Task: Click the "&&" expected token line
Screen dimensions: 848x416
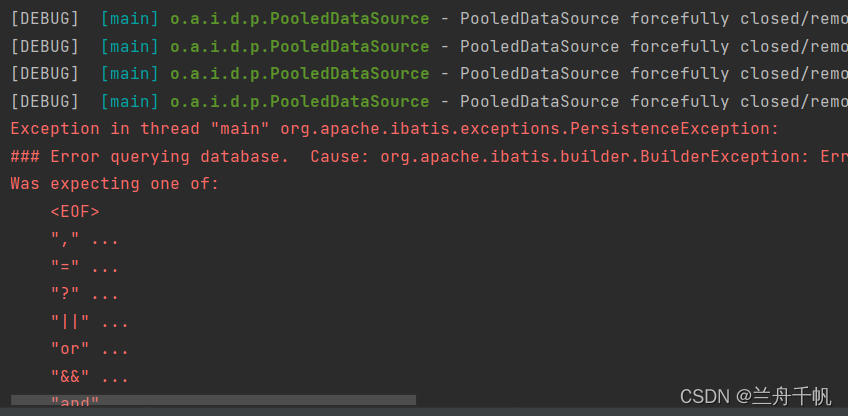Action: click(89, 377)
